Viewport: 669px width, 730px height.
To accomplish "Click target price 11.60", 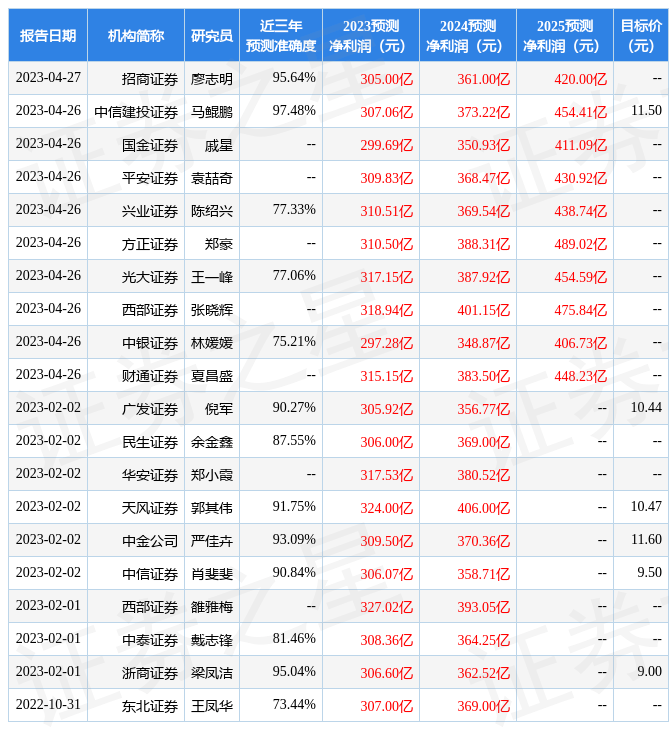I will tap(646, 540).
